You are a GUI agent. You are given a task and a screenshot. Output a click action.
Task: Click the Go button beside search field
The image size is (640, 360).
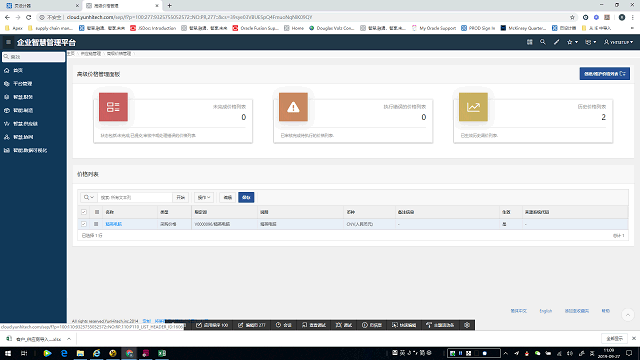pyautogui.click(x=180, y=198)
